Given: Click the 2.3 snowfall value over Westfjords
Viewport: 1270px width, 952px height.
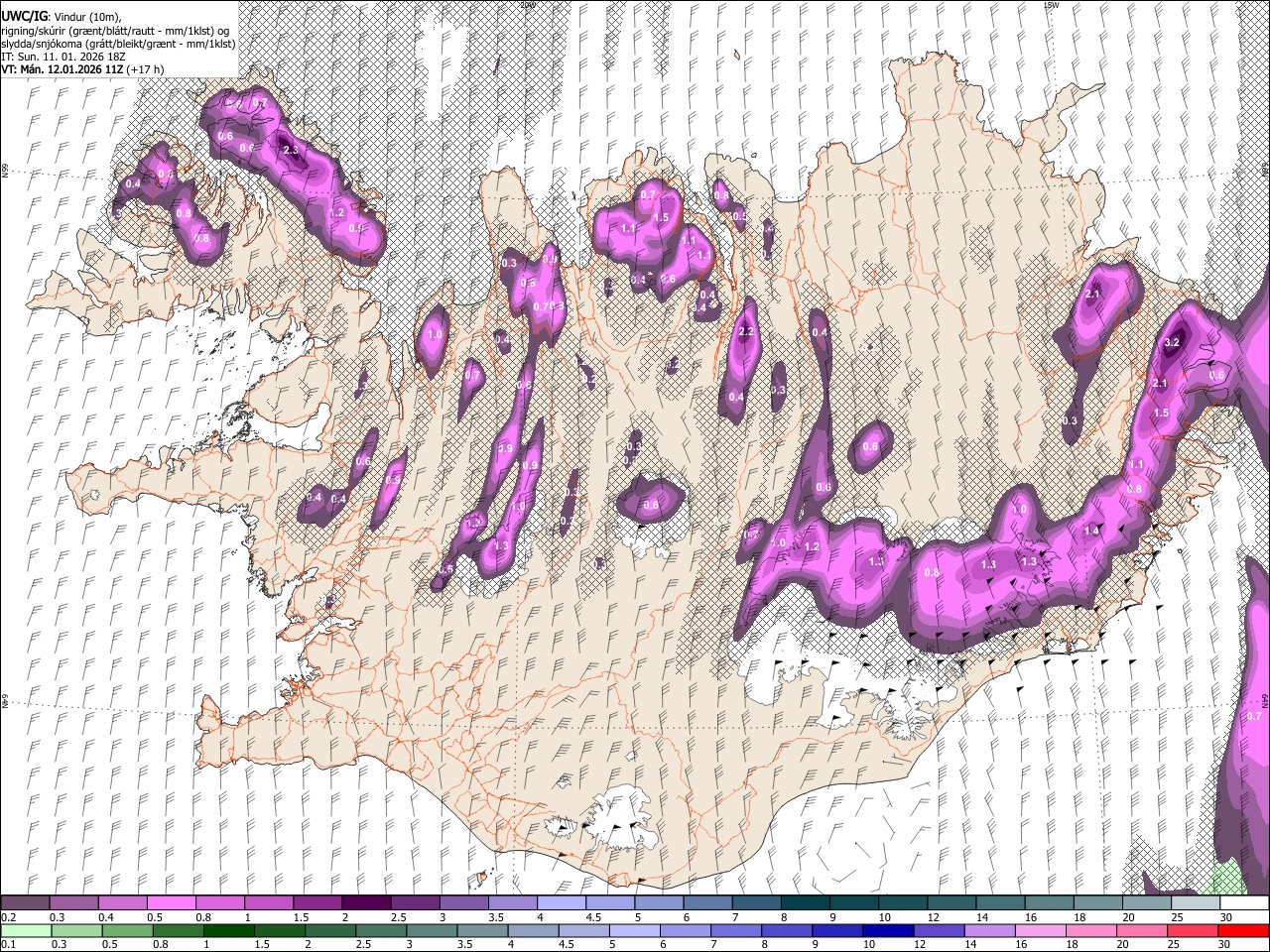Looking at the screenshot, I should [290, 150].
